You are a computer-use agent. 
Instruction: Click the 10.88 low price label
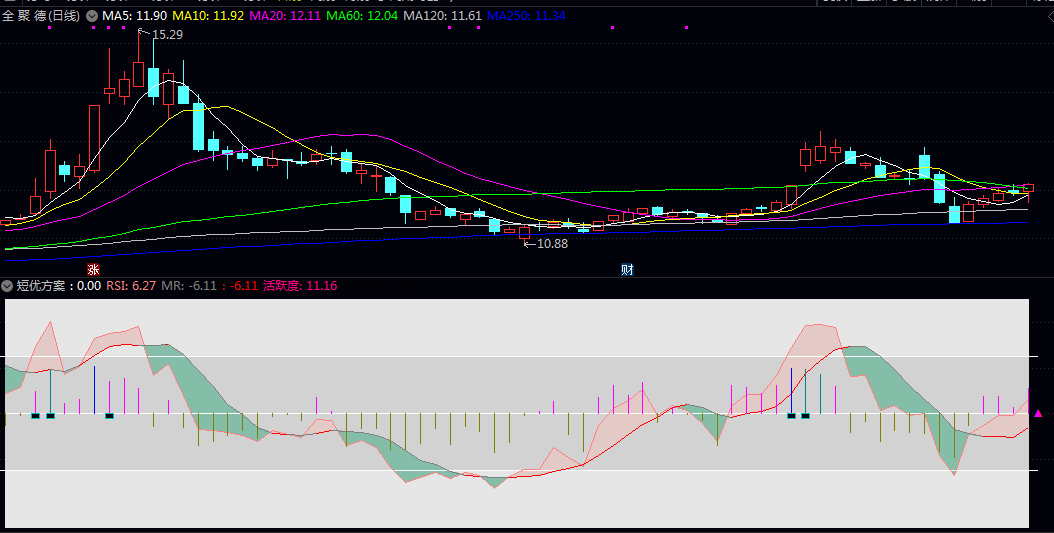click(553, 244)
